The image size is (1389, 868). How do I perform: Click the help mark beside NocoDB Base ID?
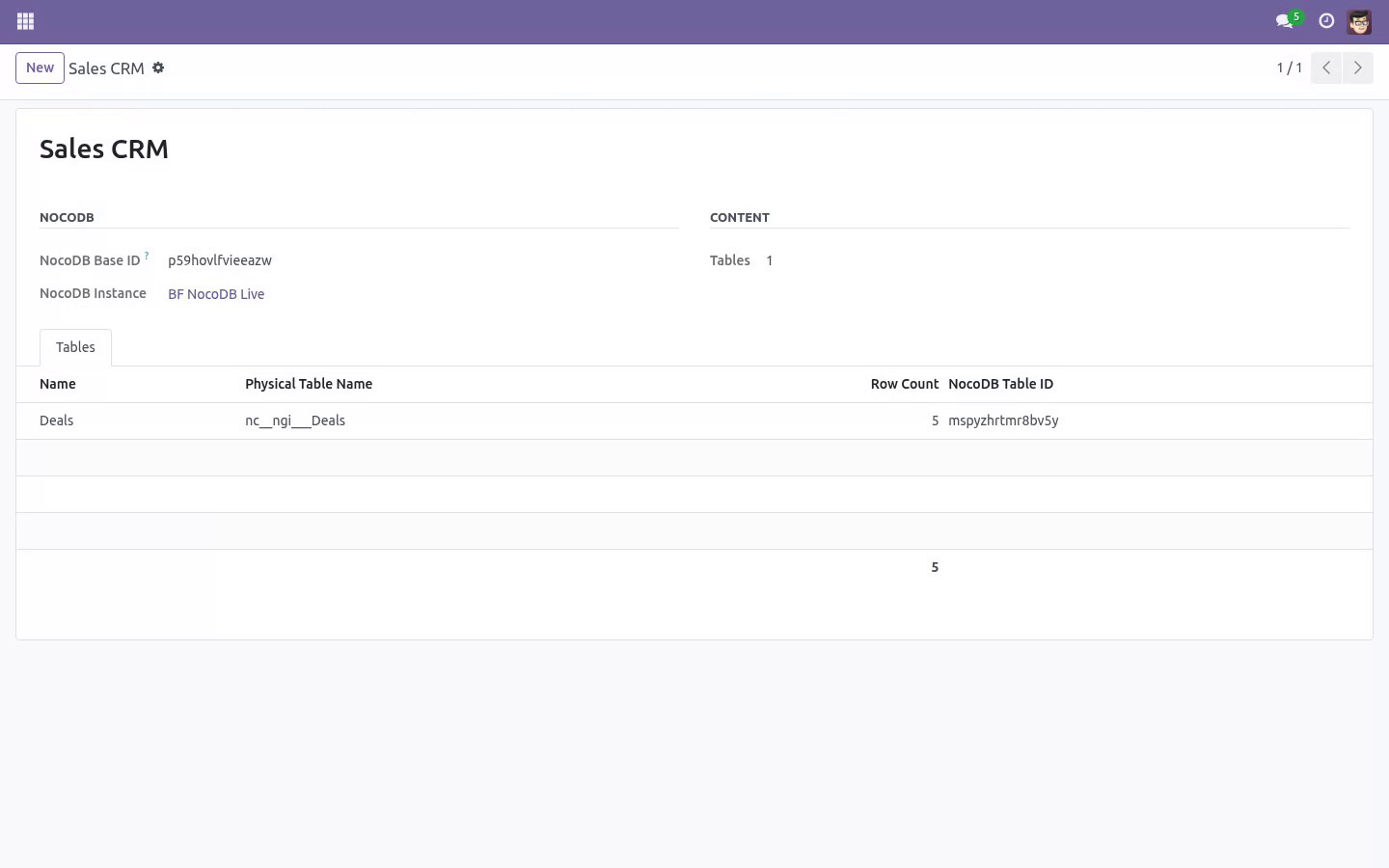147,256
